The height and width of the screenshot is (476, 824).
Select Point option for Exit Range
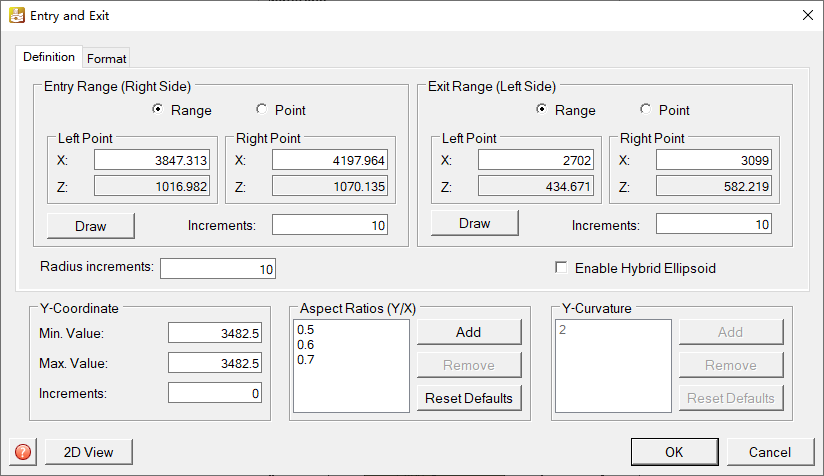(x=645, y=109)
